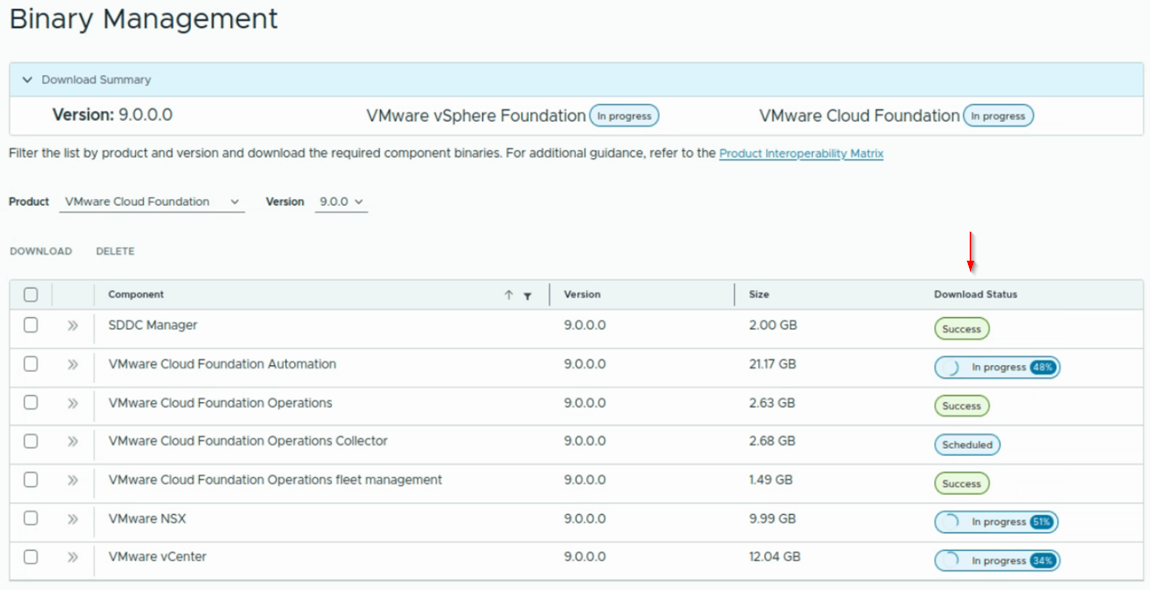Click the Download Status column header

tap(975, 295)
